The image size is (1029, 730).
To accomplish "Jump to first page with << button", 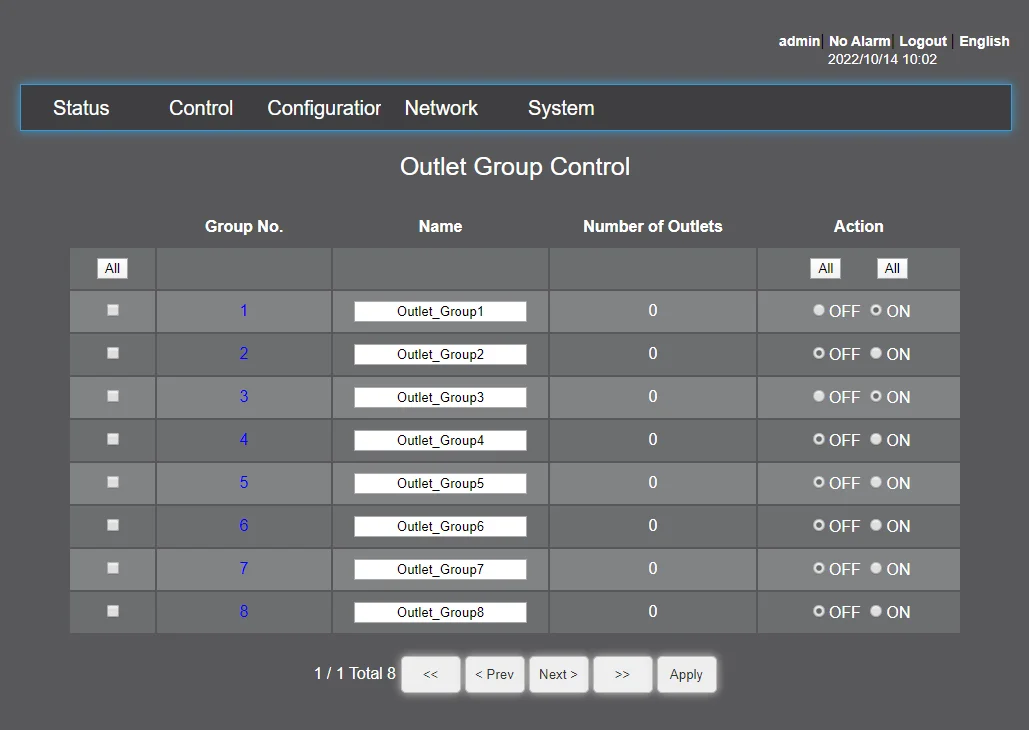I will coord(430,674).
